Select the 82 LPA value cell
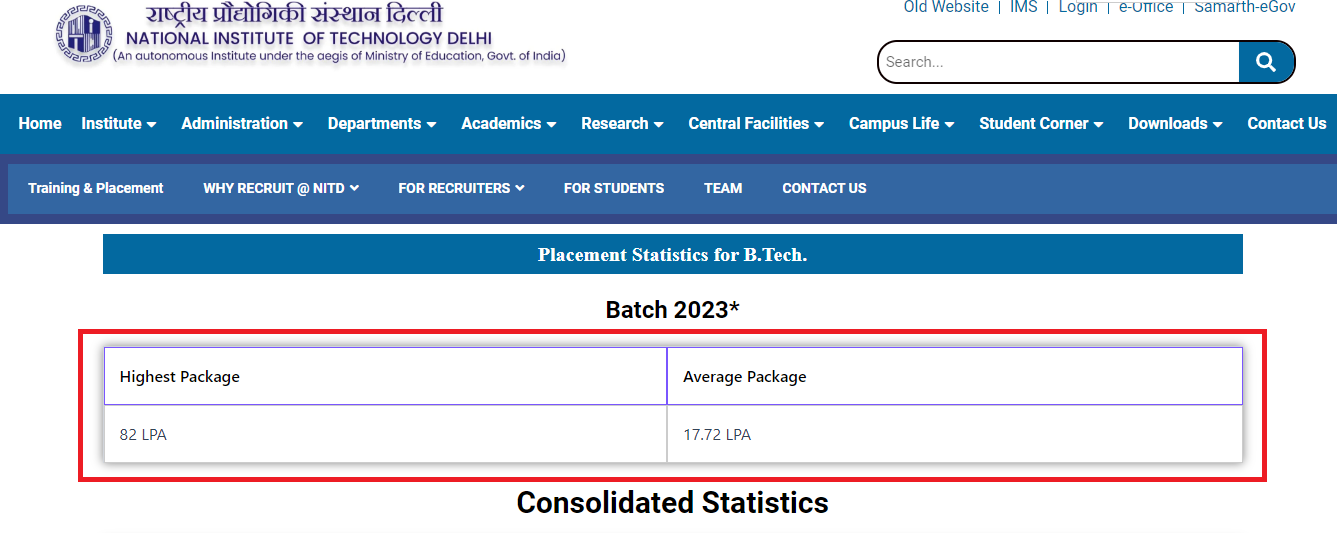The image size is (1337, 533). pos(386,434)
